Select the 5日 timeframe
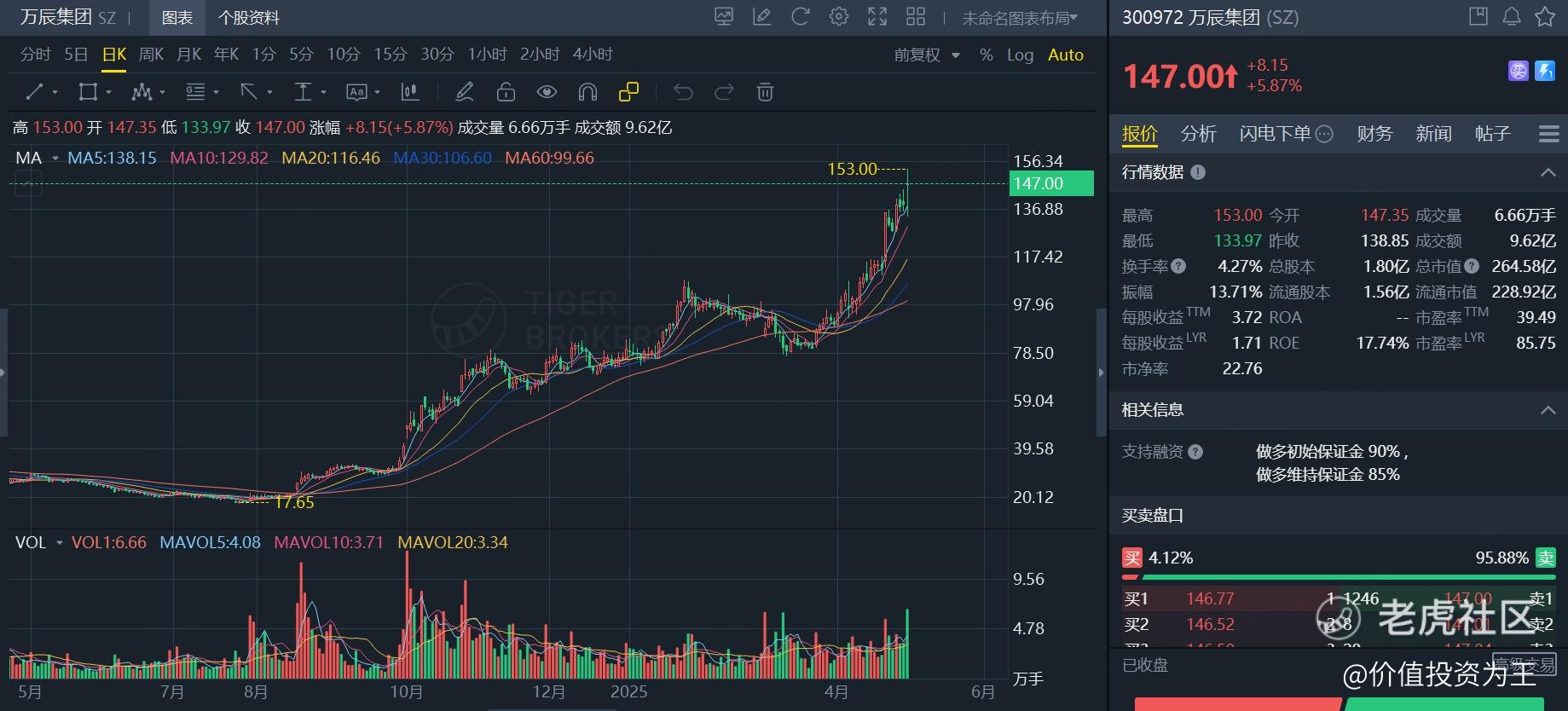 tap(76, 55)
